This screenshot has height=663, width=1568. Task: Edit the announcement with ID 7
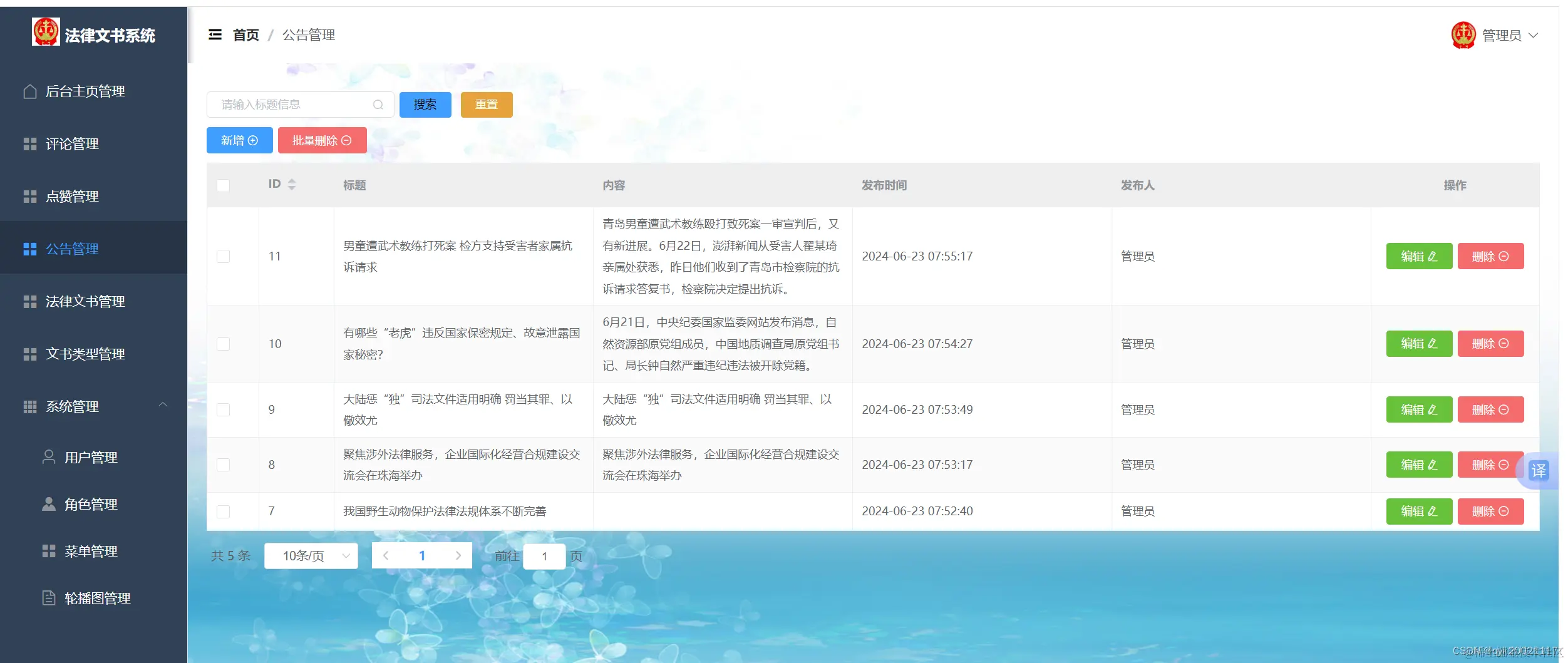coord(1419,511)
